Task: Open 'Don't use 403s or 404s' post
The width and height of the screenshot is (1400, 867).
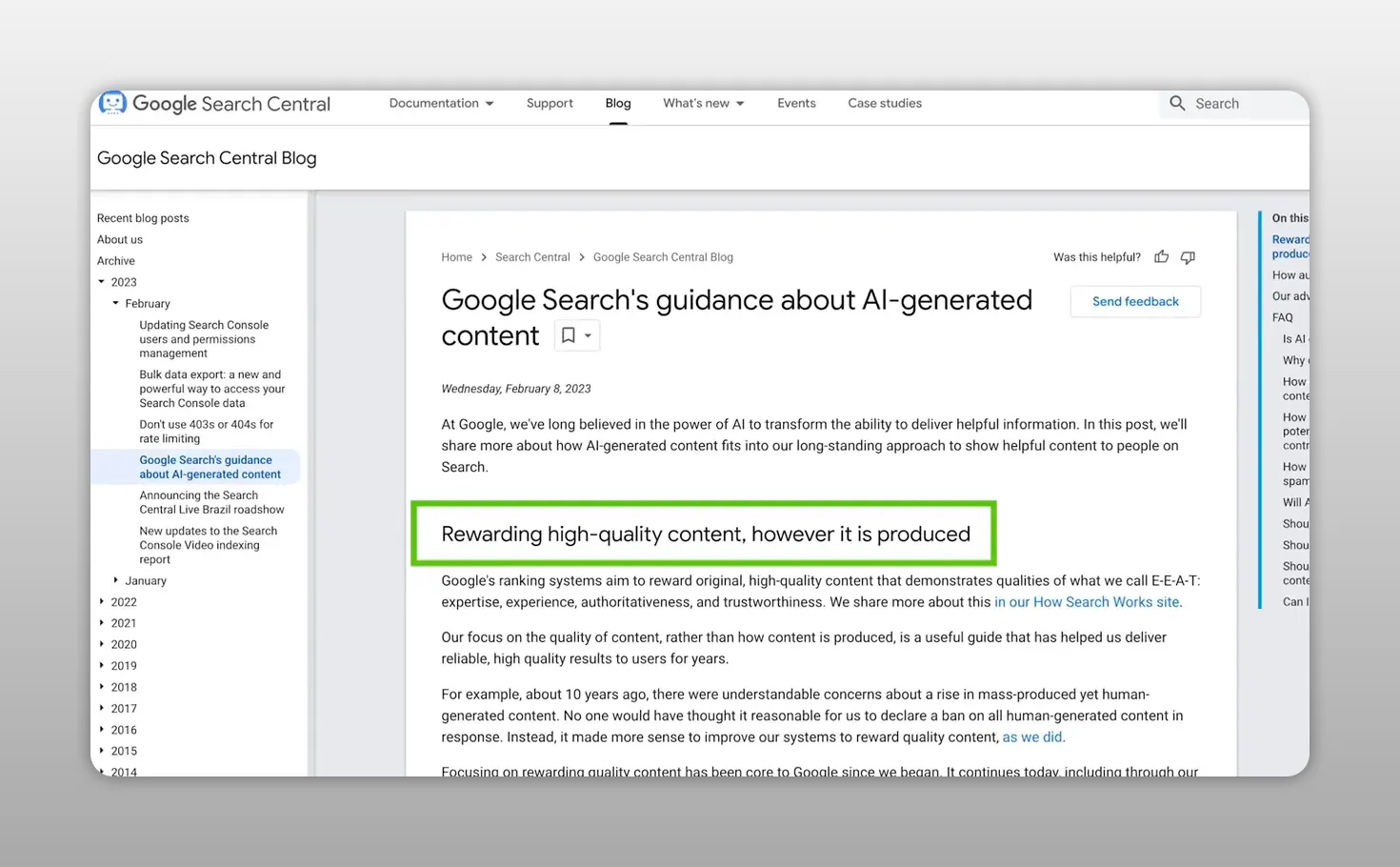Action: 207,432
